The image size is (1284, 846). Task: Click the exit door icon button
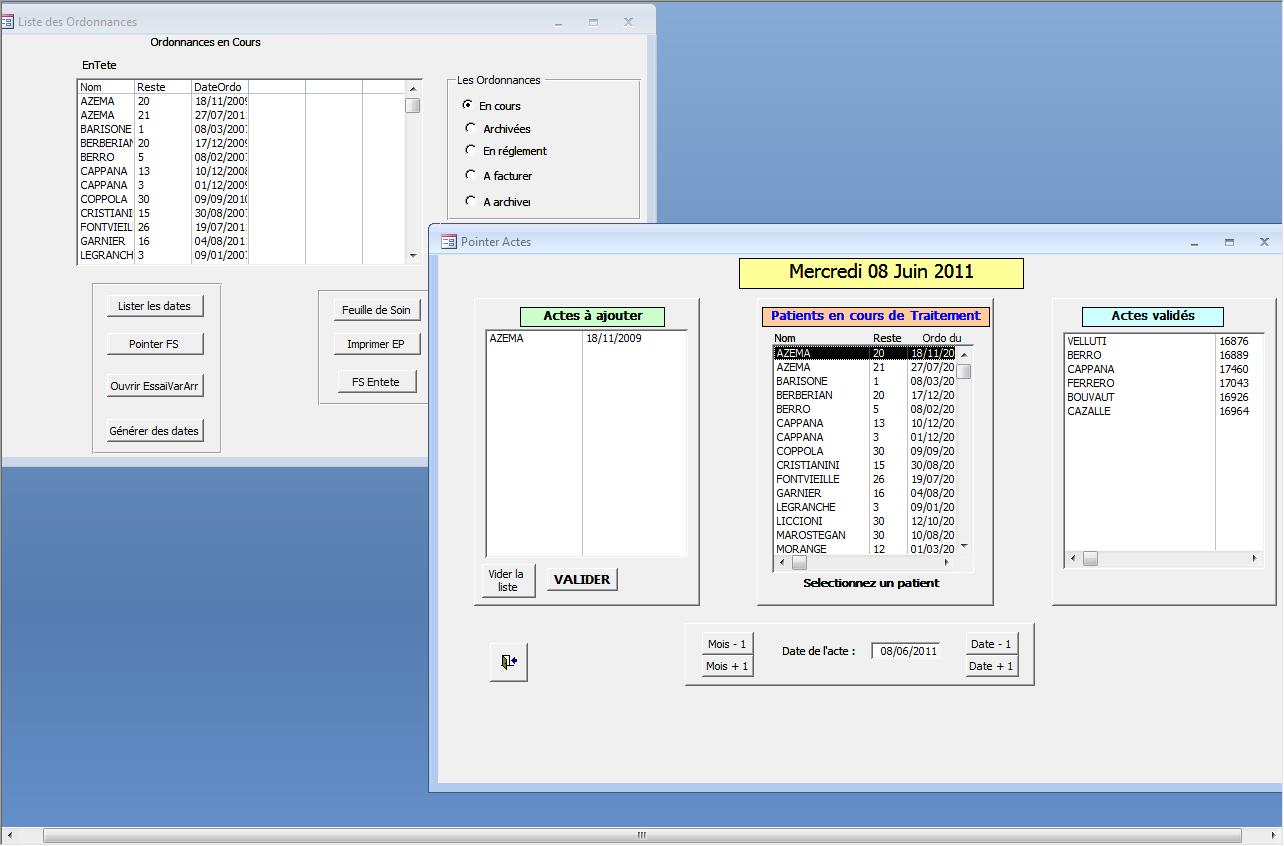tap(508, 662)
